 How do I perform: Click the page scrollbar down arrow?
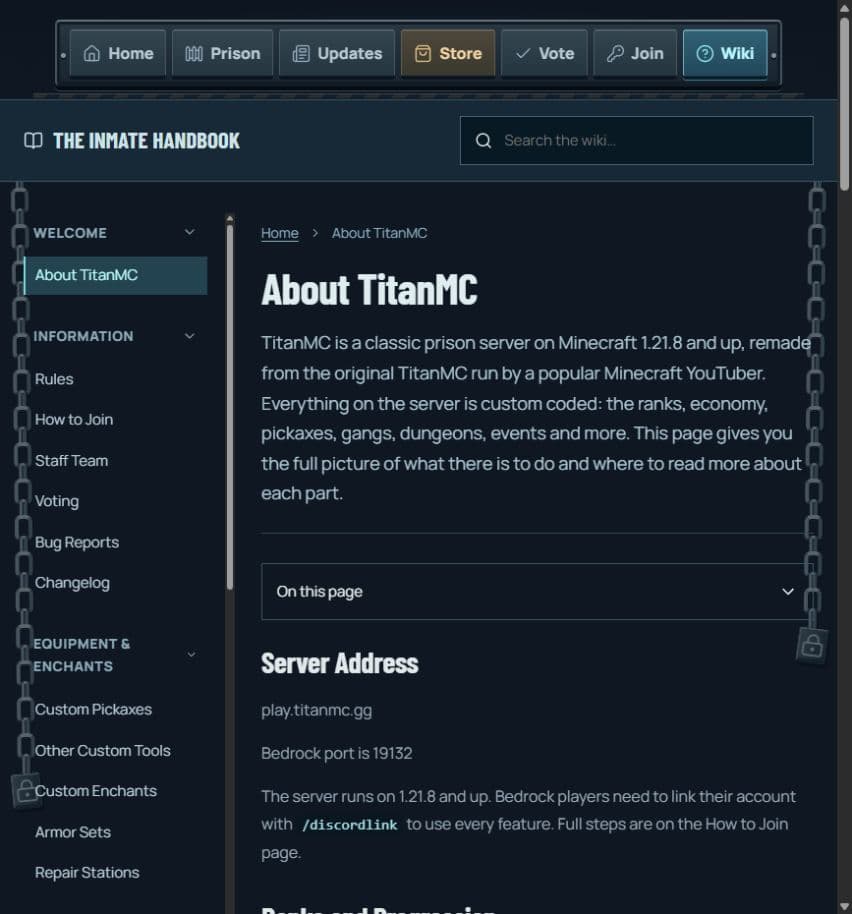pos(844,908)
